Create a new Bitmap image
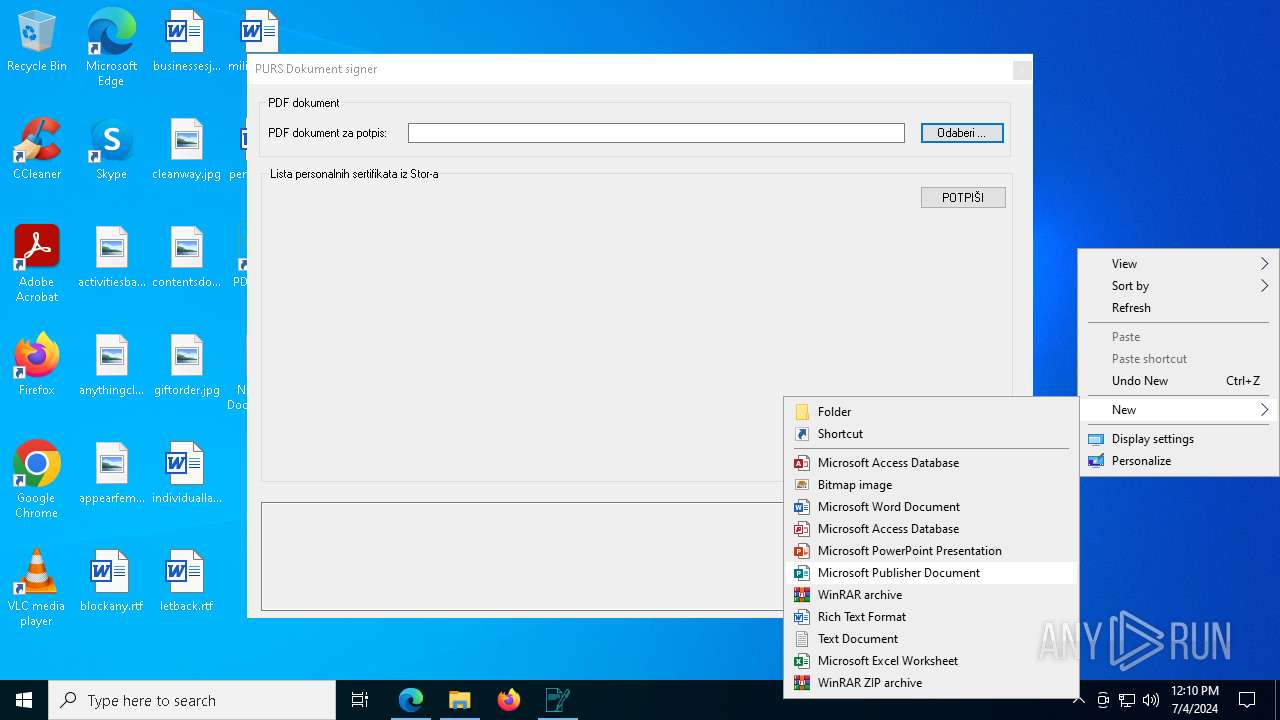The image size is (1280, 720). pos(931,485)
